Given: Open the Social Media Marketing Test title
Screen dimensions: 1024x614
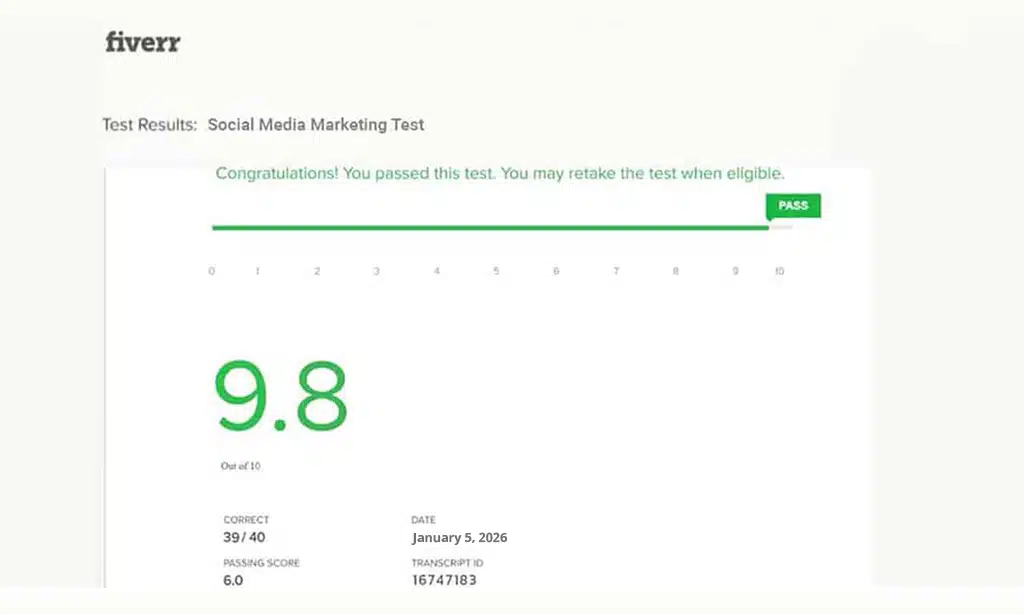Looking at the screenshot, I should coord(316,124).
